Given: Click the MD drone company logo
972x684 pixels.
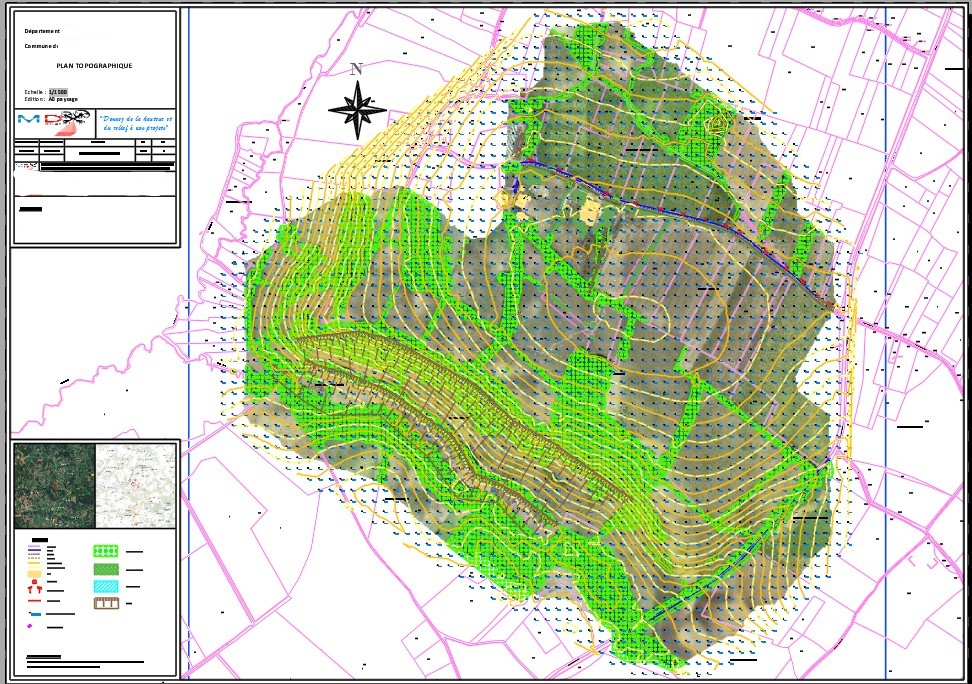Looking at the screenshot, I should coord(53,123).
